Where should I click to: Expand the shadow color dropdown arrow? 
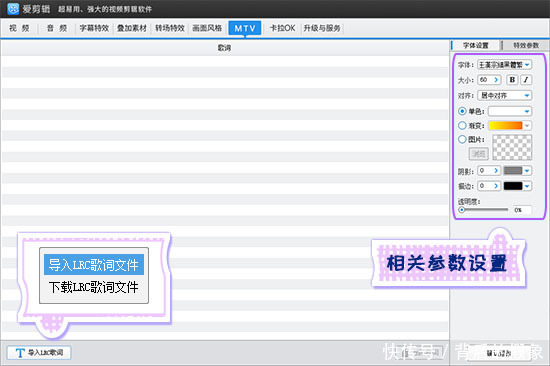coord(527,171)
